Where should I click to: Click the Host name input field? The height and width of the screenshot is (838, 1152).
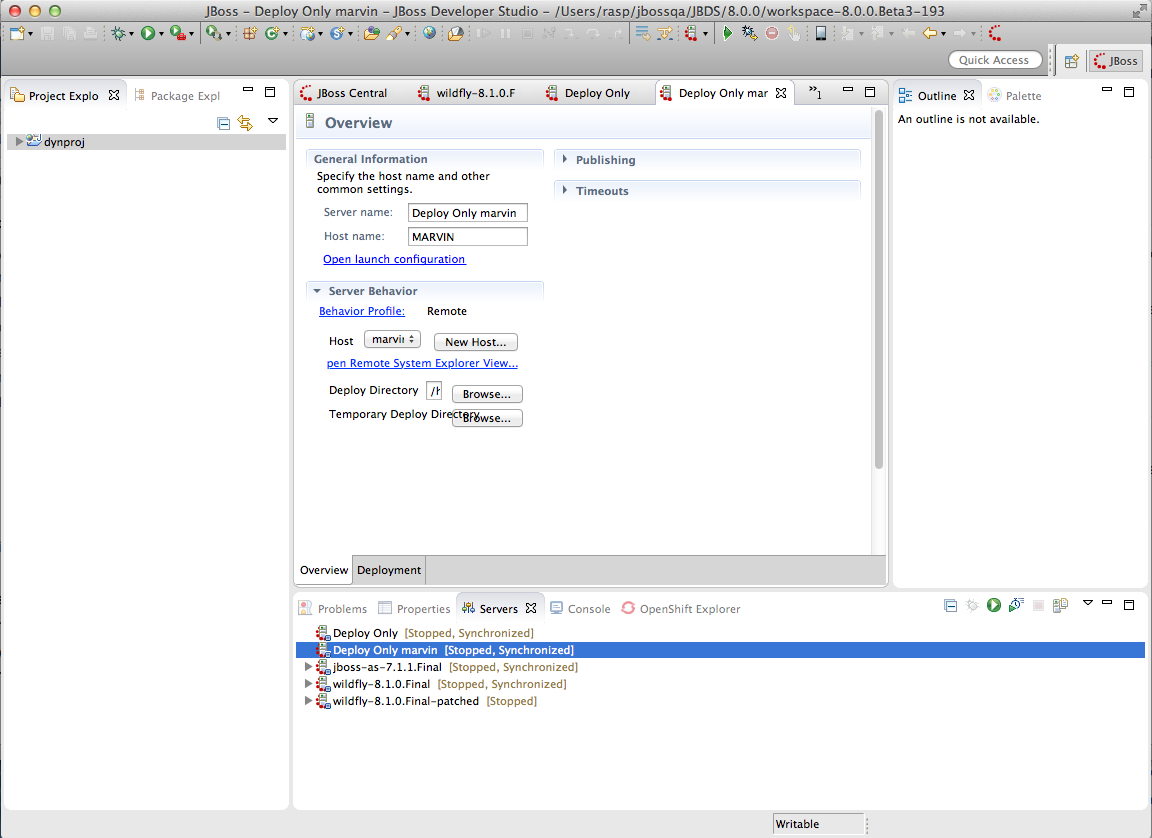[467, 236]
